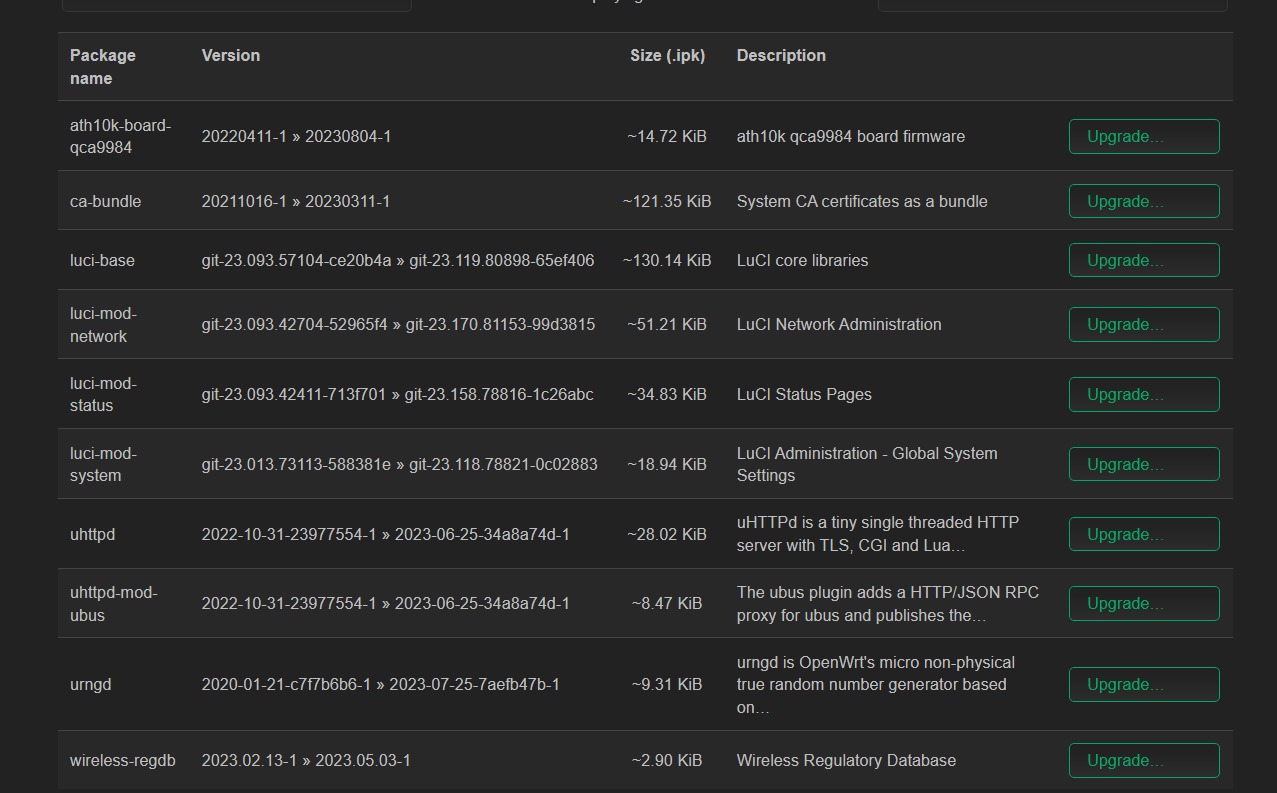Image resolution: width=1277 pixels, height=793 pixels.
Task: Click 'LuCI Administration - Global System Settings' description
Action: [867, 464]
